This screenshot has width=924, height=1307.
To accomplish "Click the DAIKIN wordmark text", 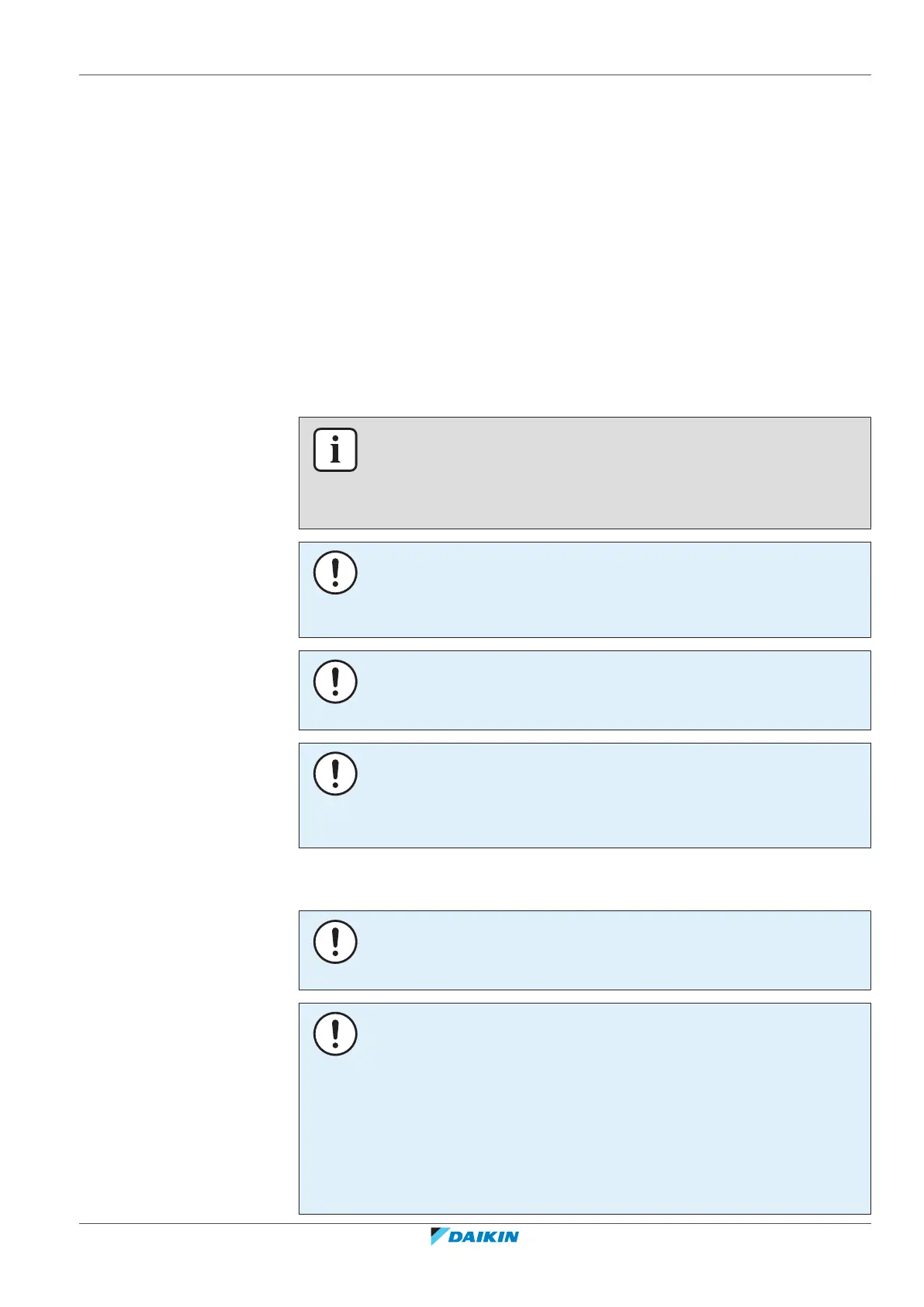I will (x=484, y=1237).
